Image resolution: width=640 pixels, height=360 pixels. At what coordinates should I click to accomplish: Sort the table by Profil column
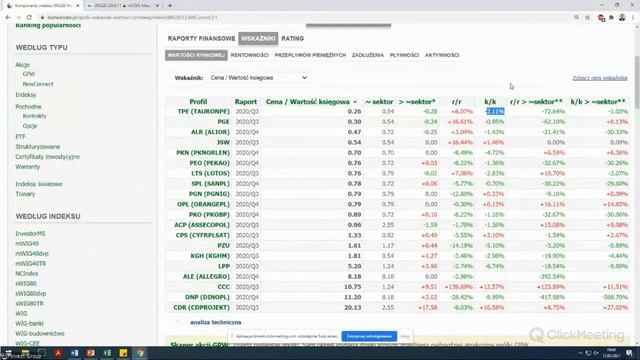click(x=198, y=102)
